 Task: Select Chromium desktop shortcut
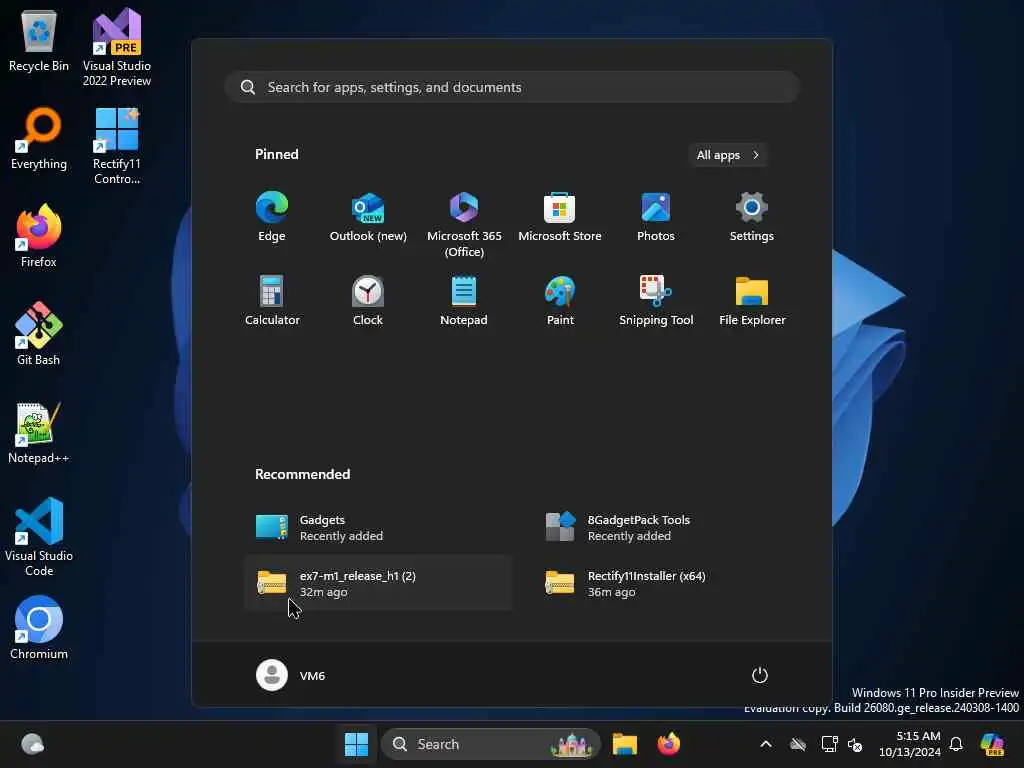pos(39,628)
